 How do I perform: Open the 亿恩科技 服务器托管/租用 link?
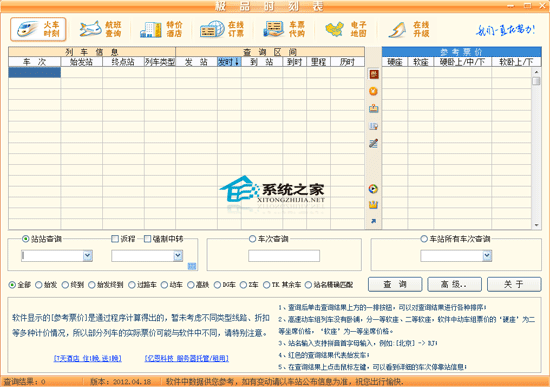pos(187,358)
